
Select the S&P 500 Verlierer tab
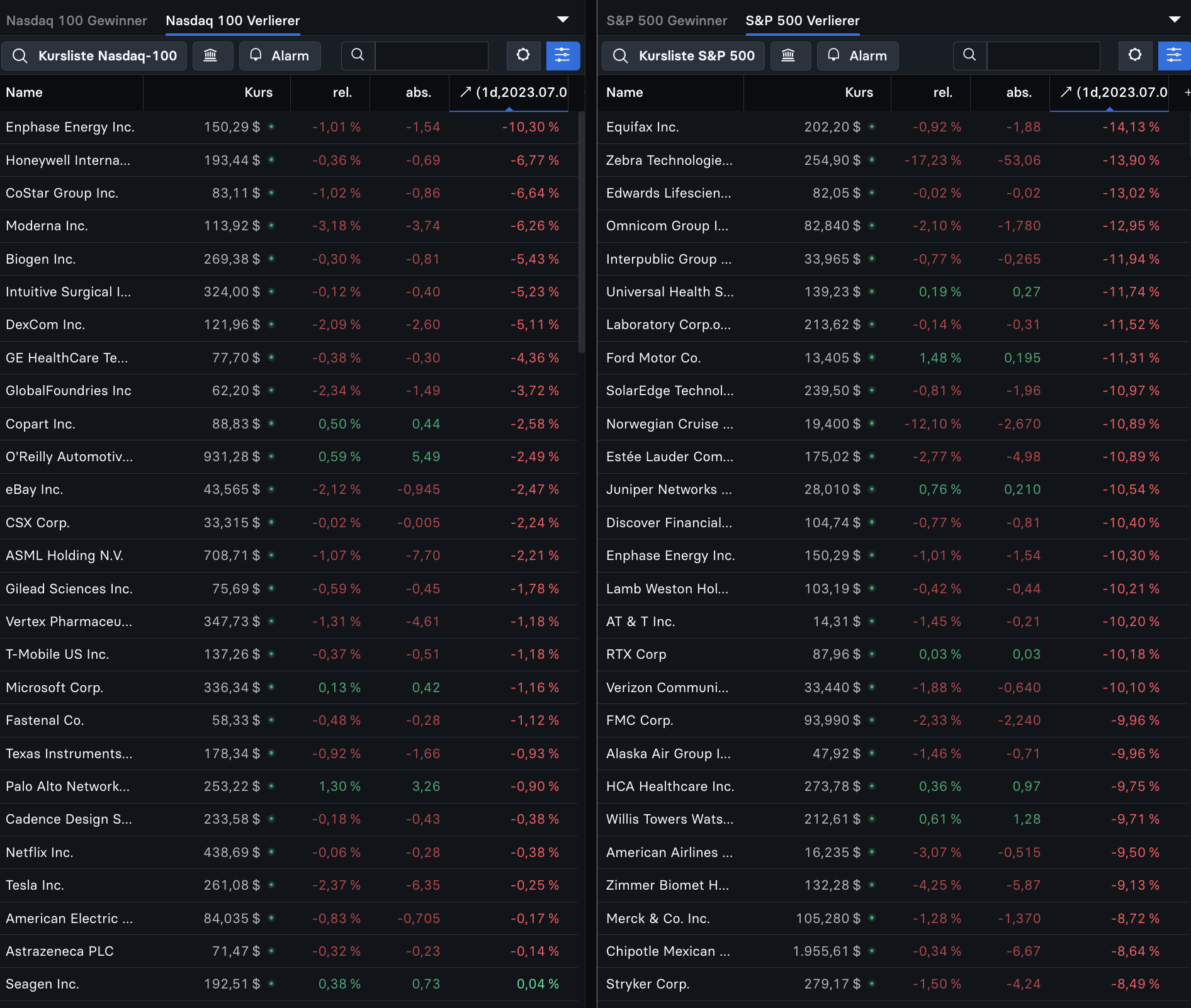click(803, 20)
